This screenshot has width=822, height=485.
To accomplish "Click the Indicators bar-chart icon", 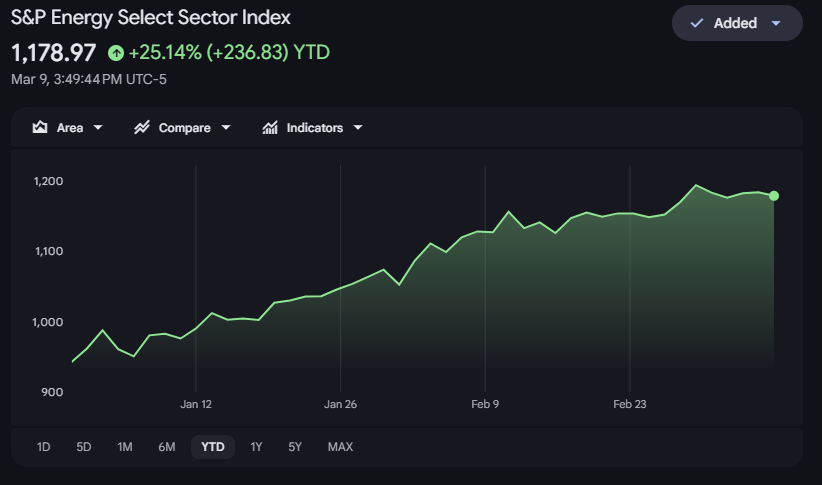I will click(x=270, y=128).
